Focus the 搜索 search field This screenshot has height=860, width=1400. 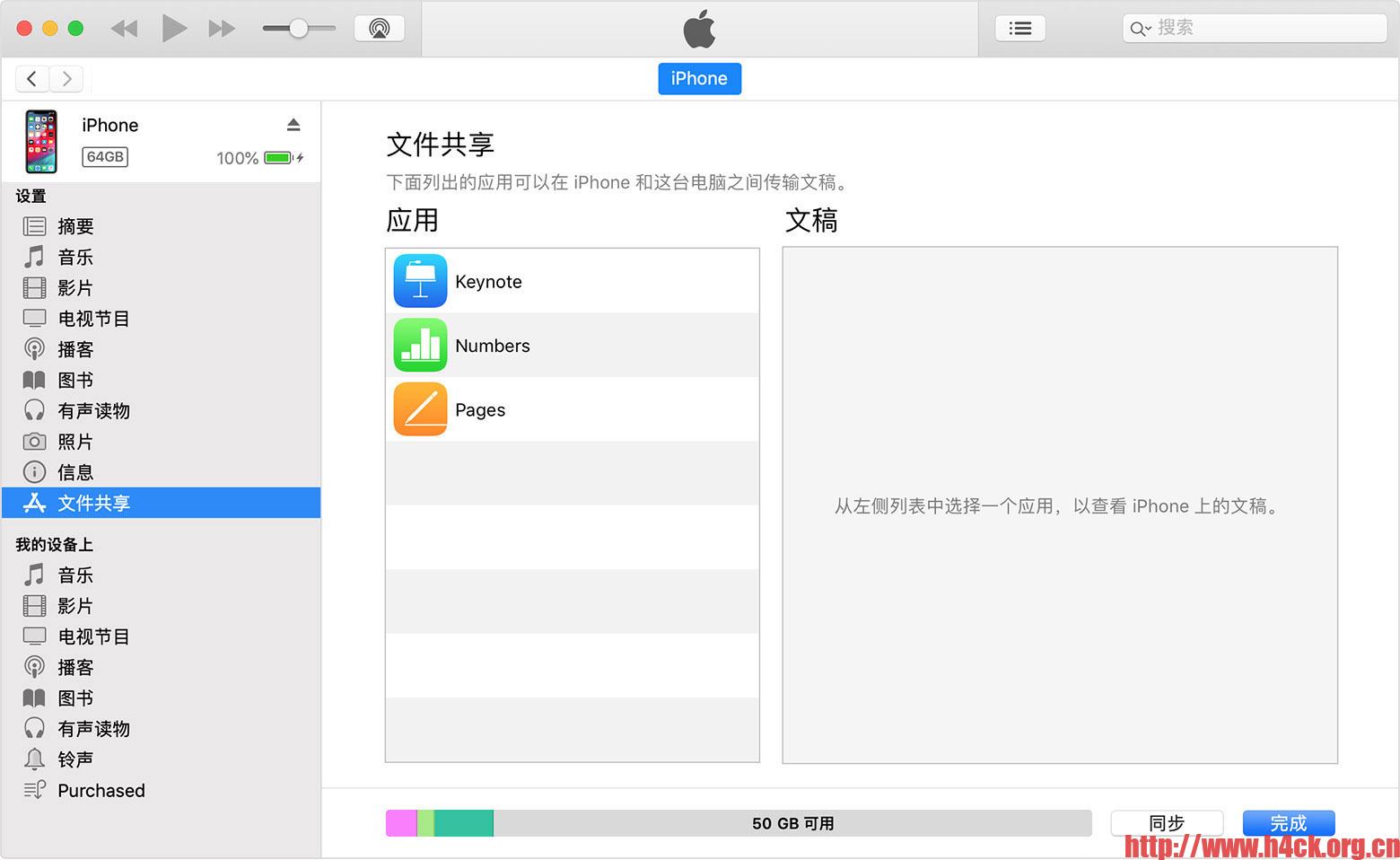[1255, 28]
